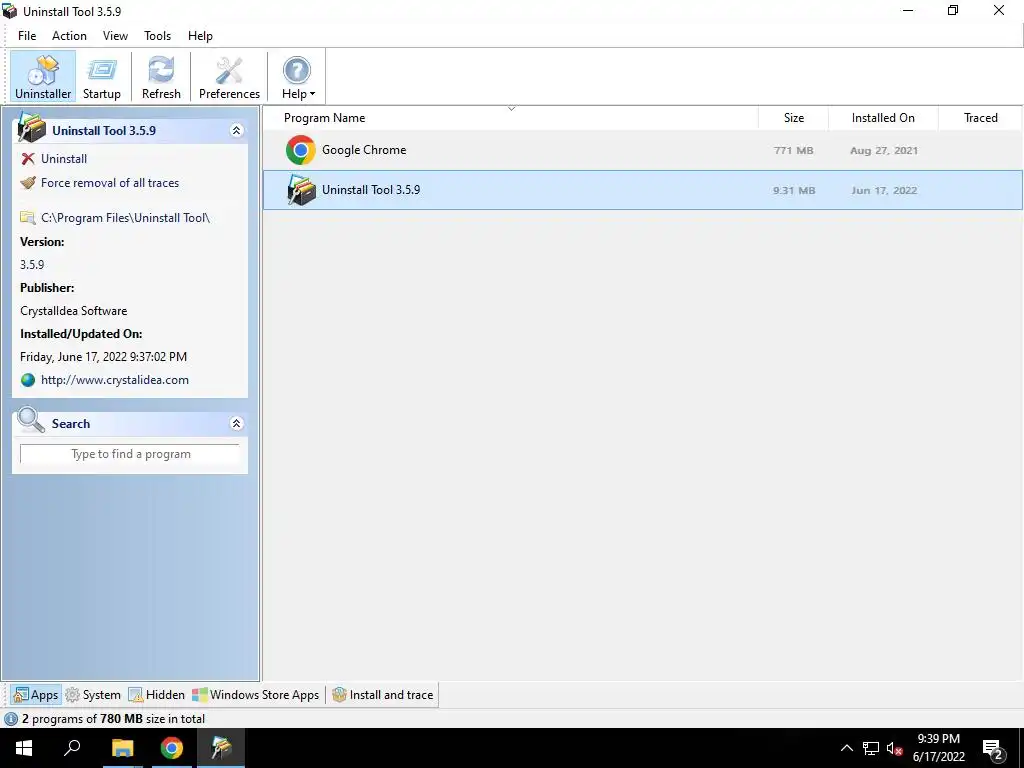Click the red X Uninstall icon
Viewport: 1024px width, 768px height.
coord(27,159)
